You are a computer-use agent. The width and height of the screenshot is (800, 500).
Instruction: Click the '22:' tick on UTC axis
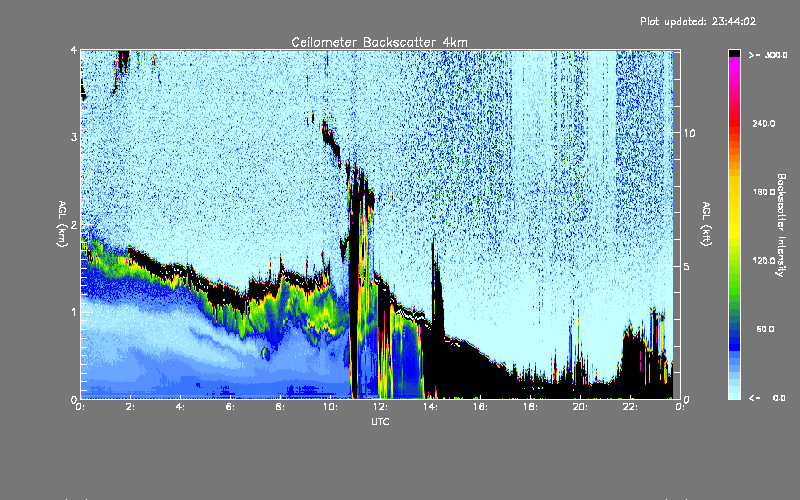[x=630, y=407]
